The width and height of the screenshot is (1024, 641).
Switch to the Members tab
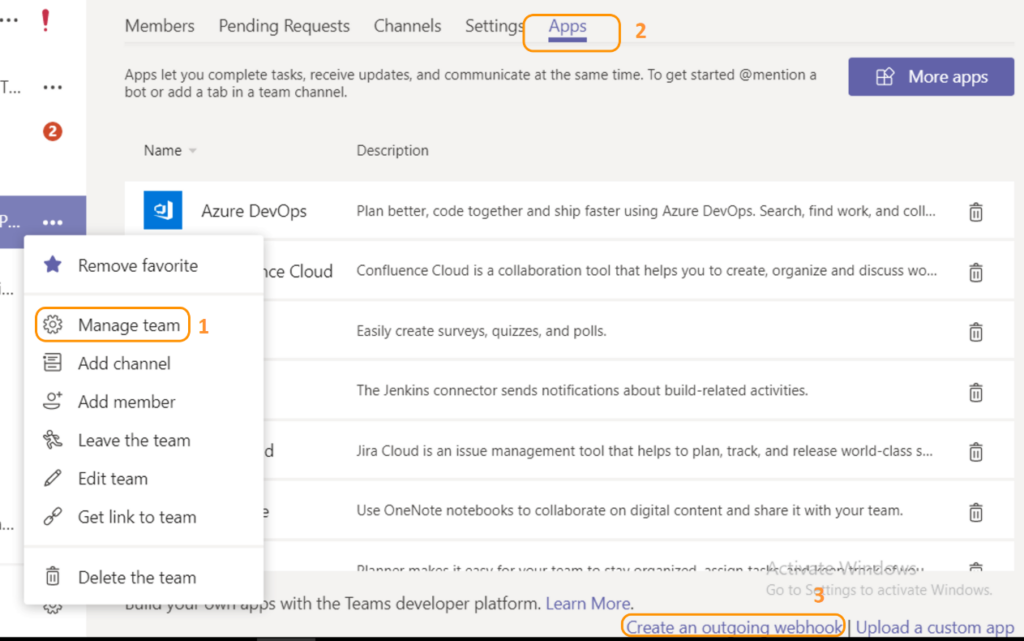(159, 26)
